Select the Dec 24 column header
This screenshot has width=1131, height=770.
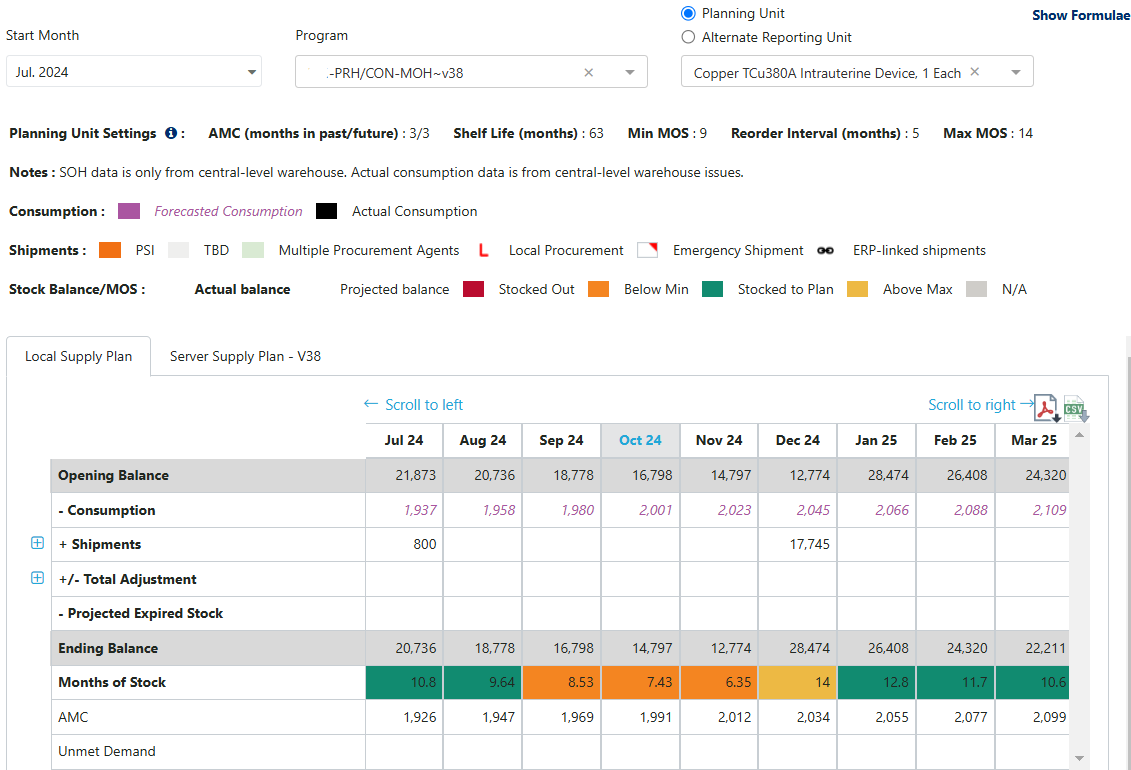(798, 441)
